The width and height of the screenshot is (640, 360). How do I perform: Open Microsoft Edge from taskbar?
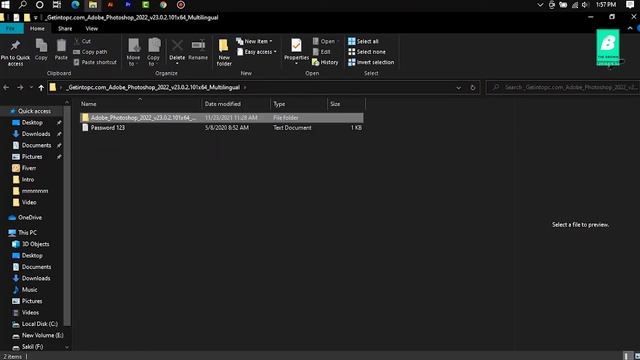(75, 5)
